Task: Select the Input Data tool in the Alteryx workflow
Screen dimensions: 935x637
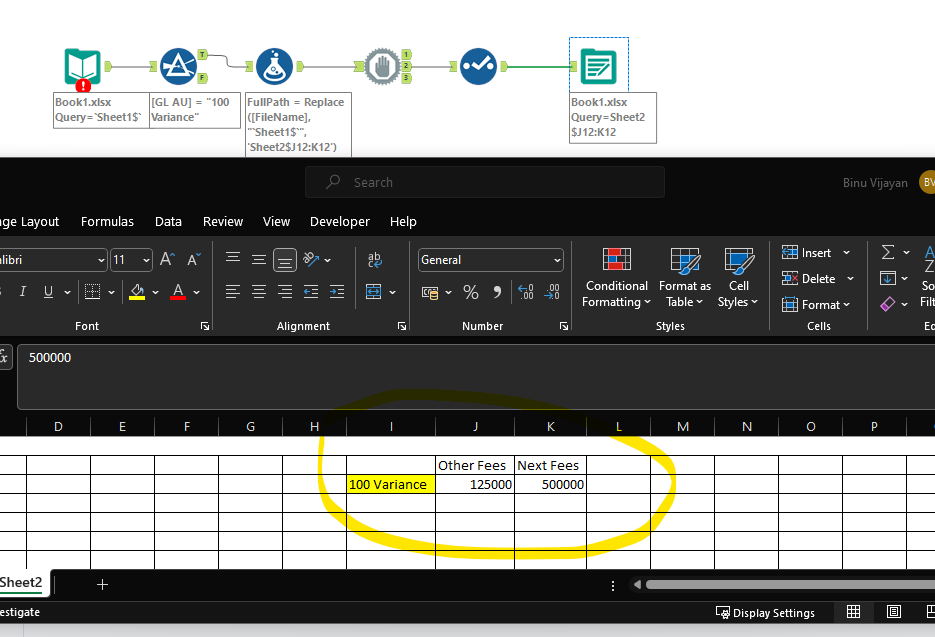Action: point(81,66)
